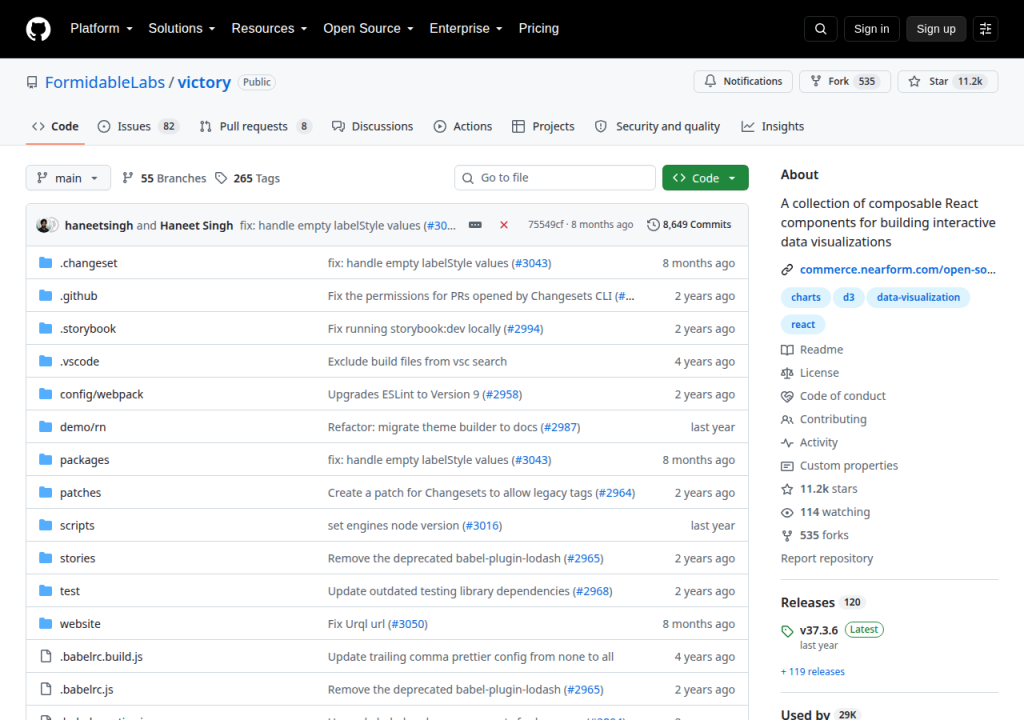Switch to the Issues tab
Screen dimensions: 1024x720
138,126
